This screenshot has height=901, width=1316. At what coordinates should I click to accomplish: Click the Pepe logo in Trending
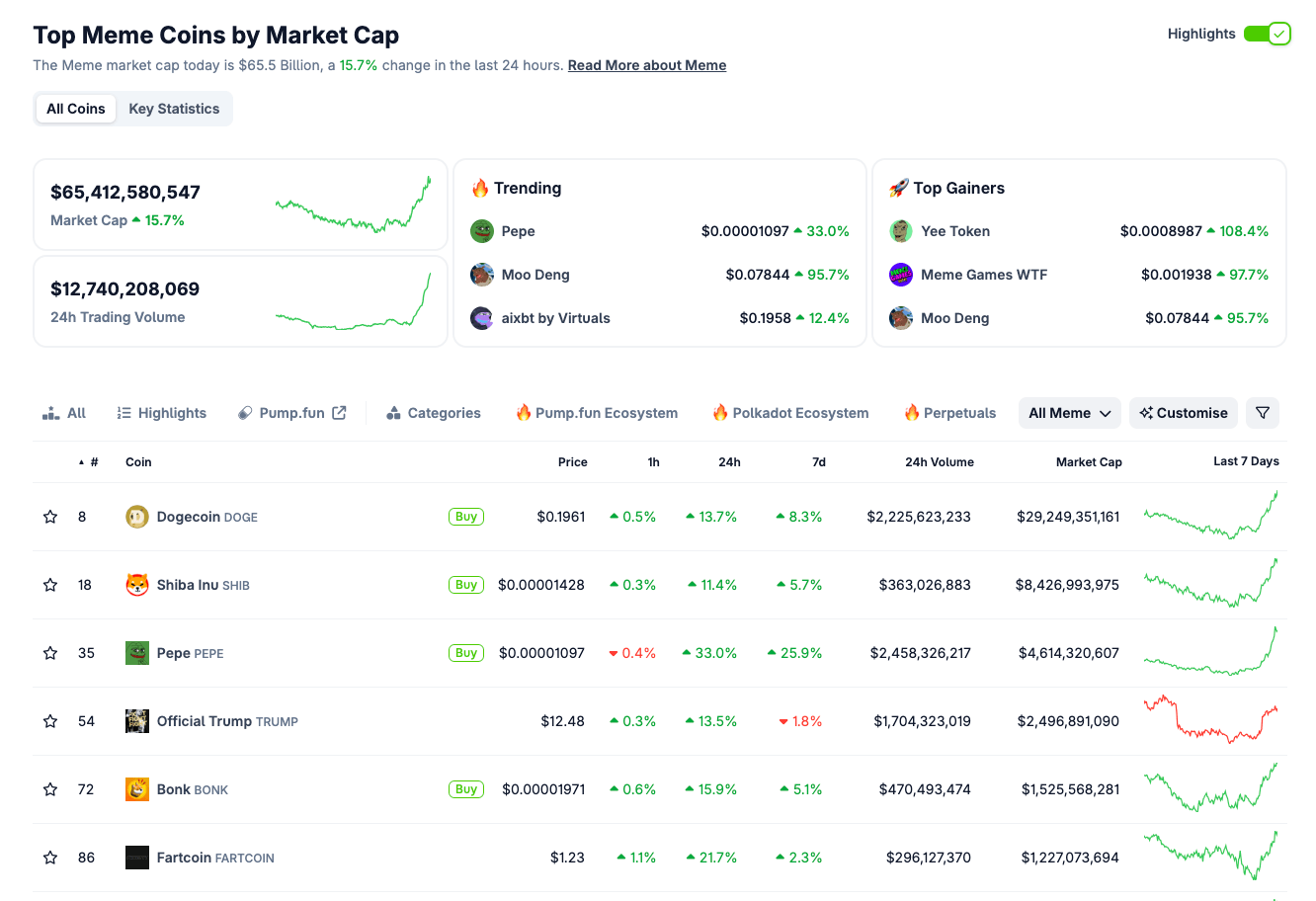click(481, 231)
